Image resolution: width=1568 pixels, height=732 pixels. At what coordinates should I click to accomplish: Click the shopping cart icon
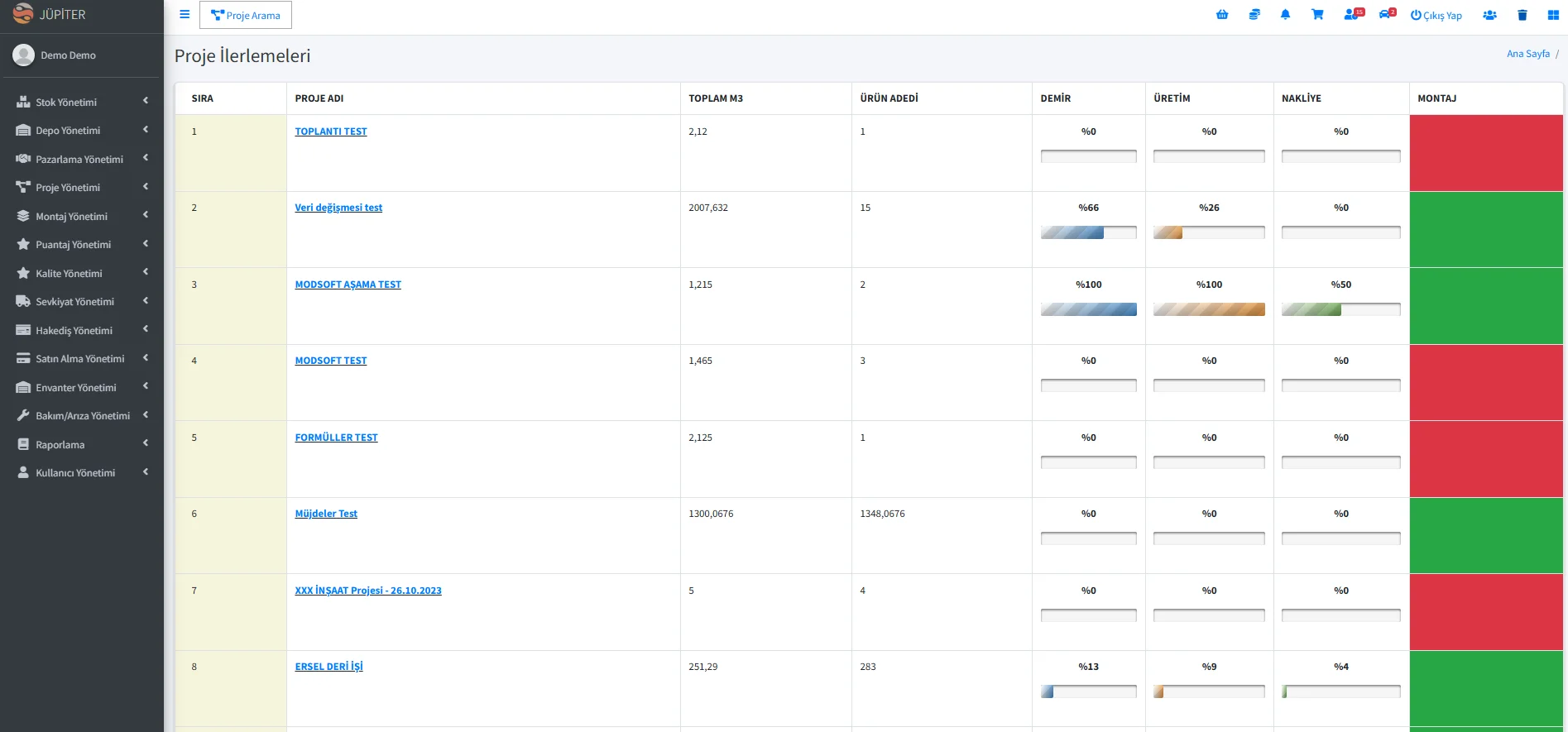point(1317,15)
